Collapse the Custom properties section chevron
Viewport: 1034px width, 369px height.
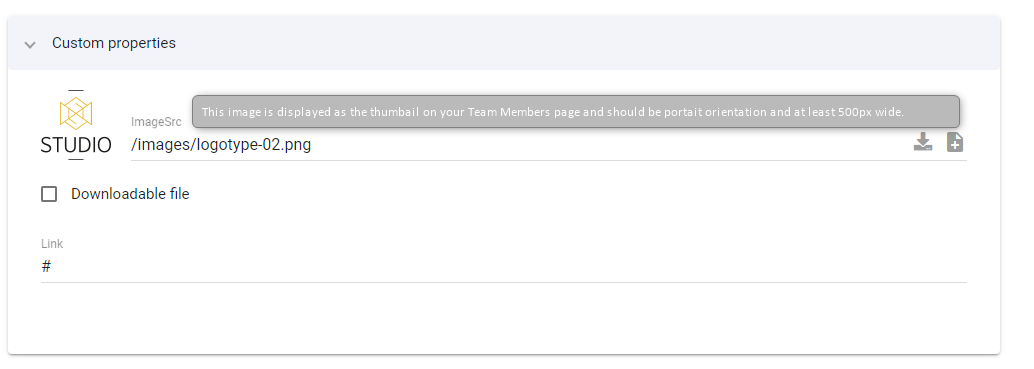click(x=30, y=44)
